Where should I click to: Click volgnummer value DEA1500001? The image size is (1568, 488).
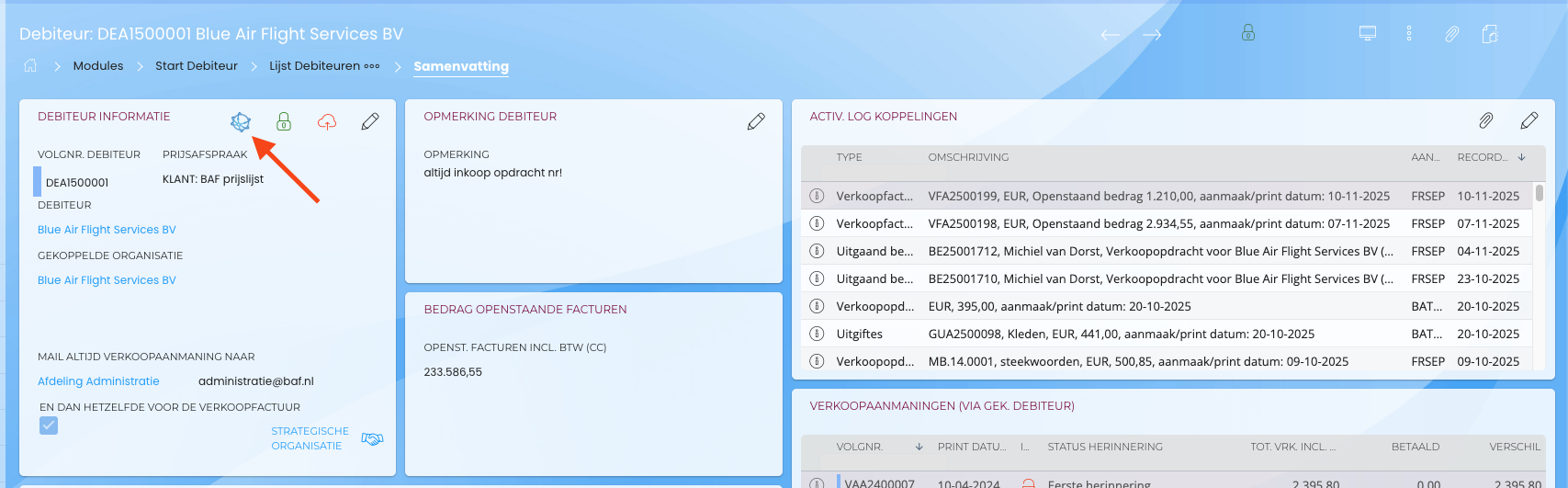(77, 183)
